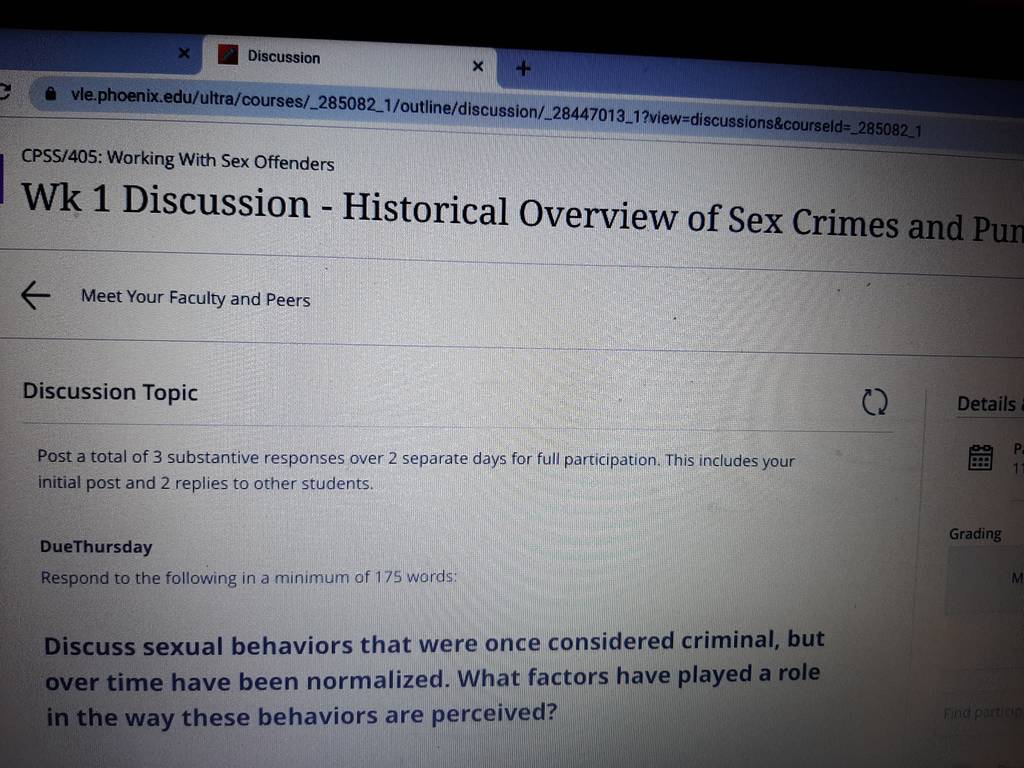Click 'Post a total of 3 substantive responses' text
Screen dimensions: 1024x768
[x=416, y=471]
